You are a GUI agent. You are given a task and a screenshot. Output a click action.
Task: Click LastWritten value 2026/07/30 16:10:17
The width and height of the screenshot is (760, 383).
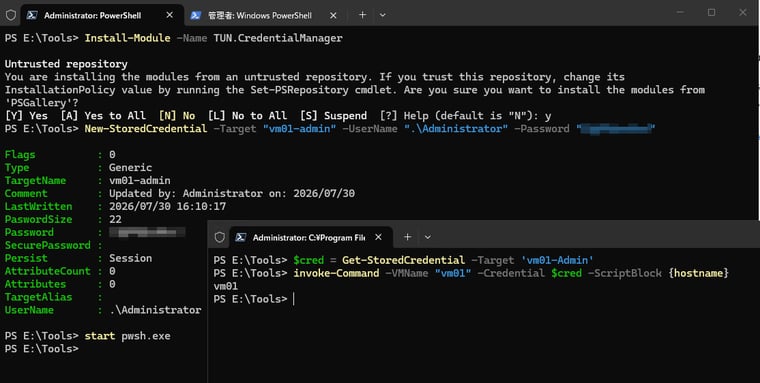167,207
